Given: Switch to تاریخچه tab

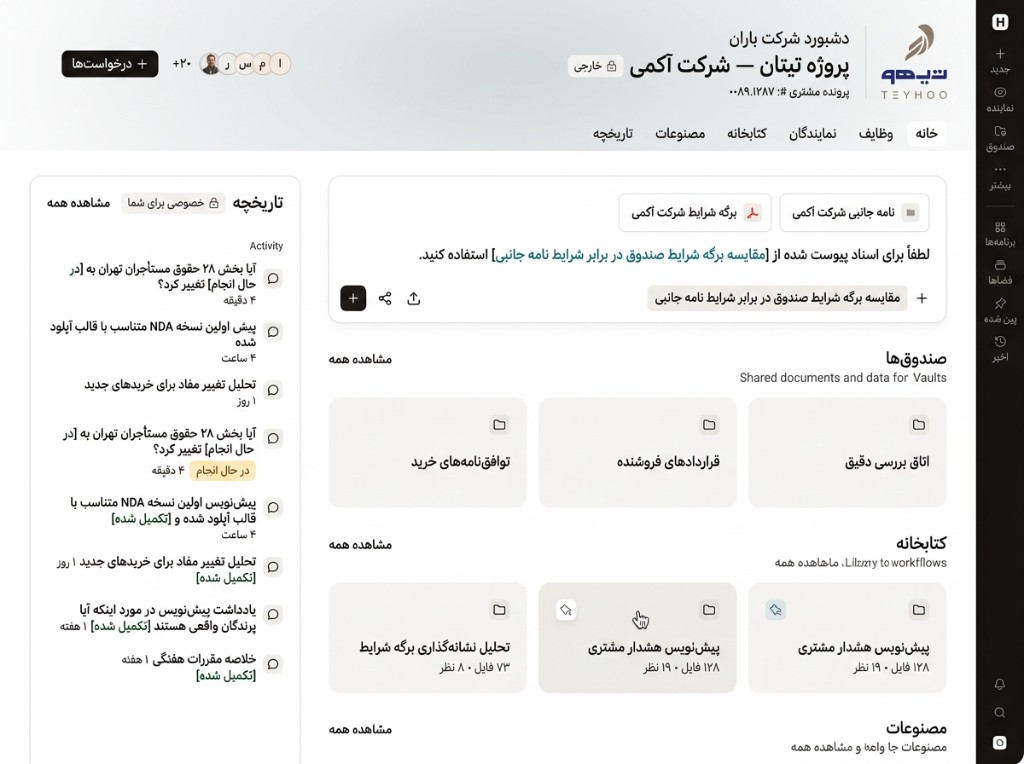Looking at the screenshot, I should click(x=613, y=133).
